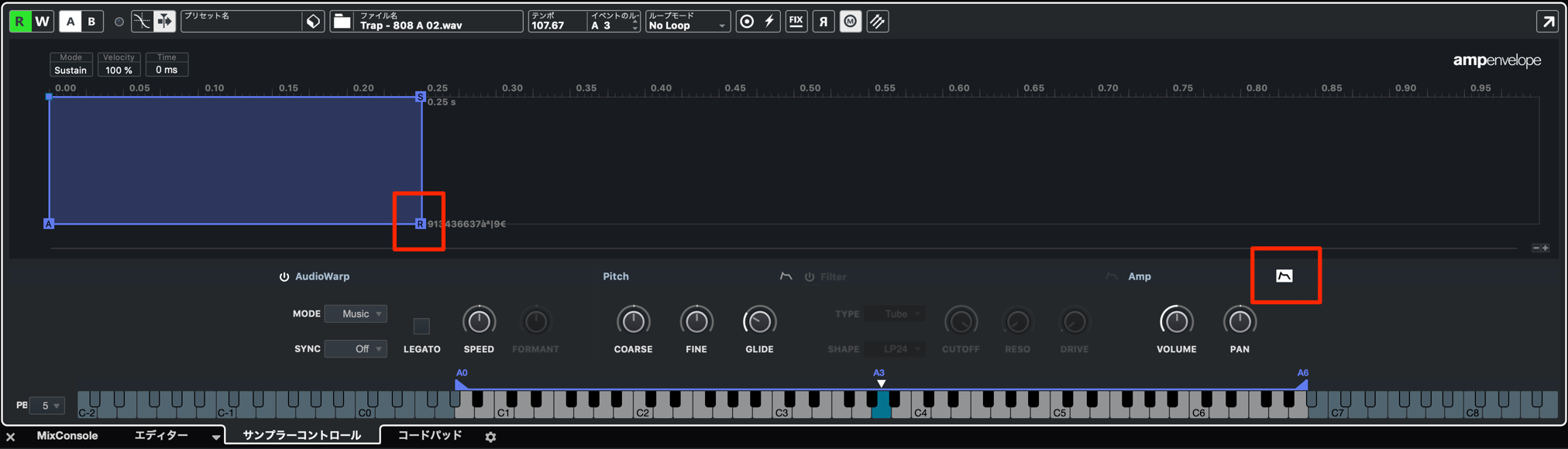Open the SYNC Off dropdown
1568x449 pixels.
tap(356, 349)
